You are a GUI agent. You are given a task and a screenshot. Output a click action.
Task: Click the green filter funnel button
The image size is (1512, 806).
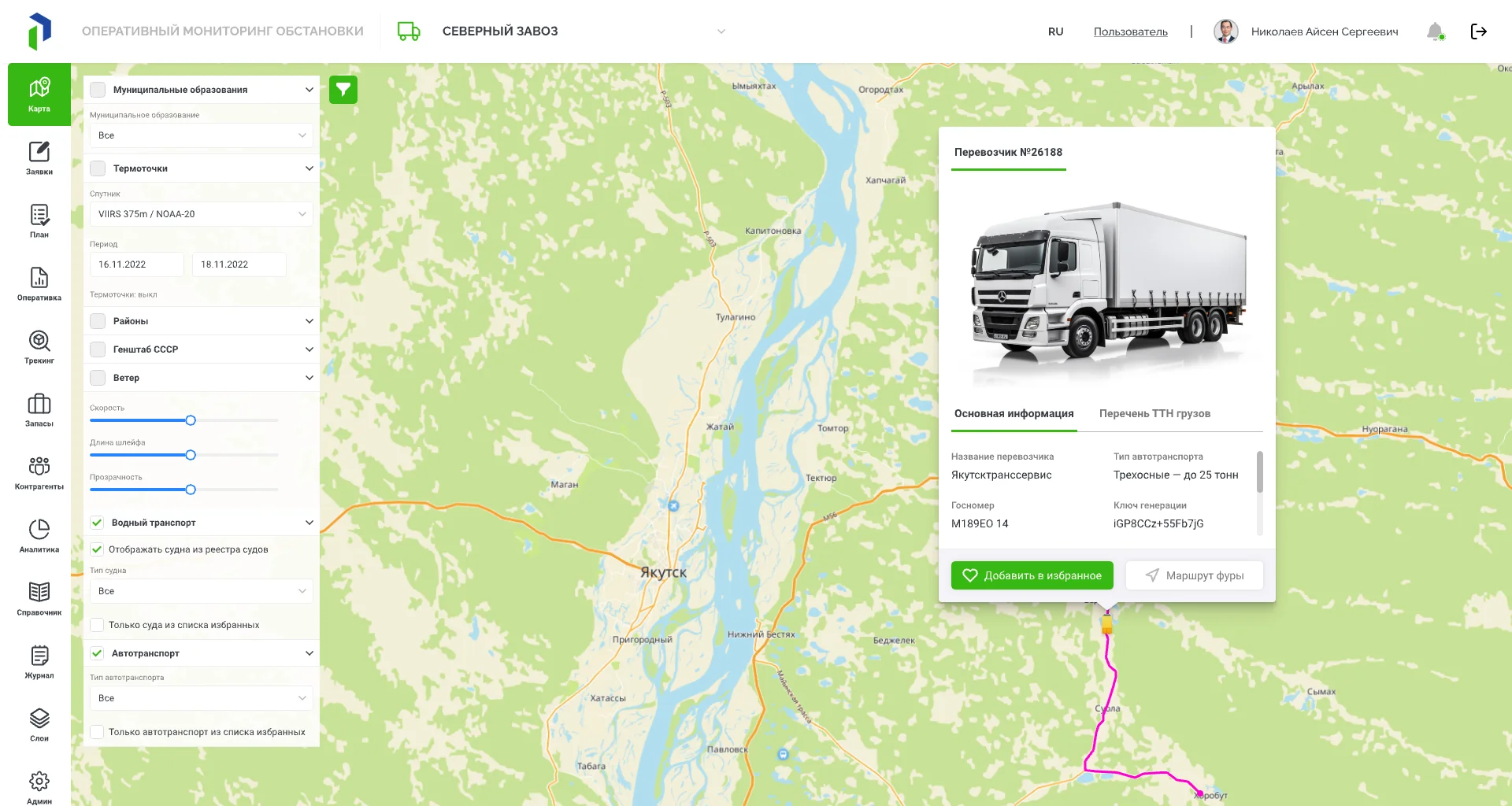[343, 90]
